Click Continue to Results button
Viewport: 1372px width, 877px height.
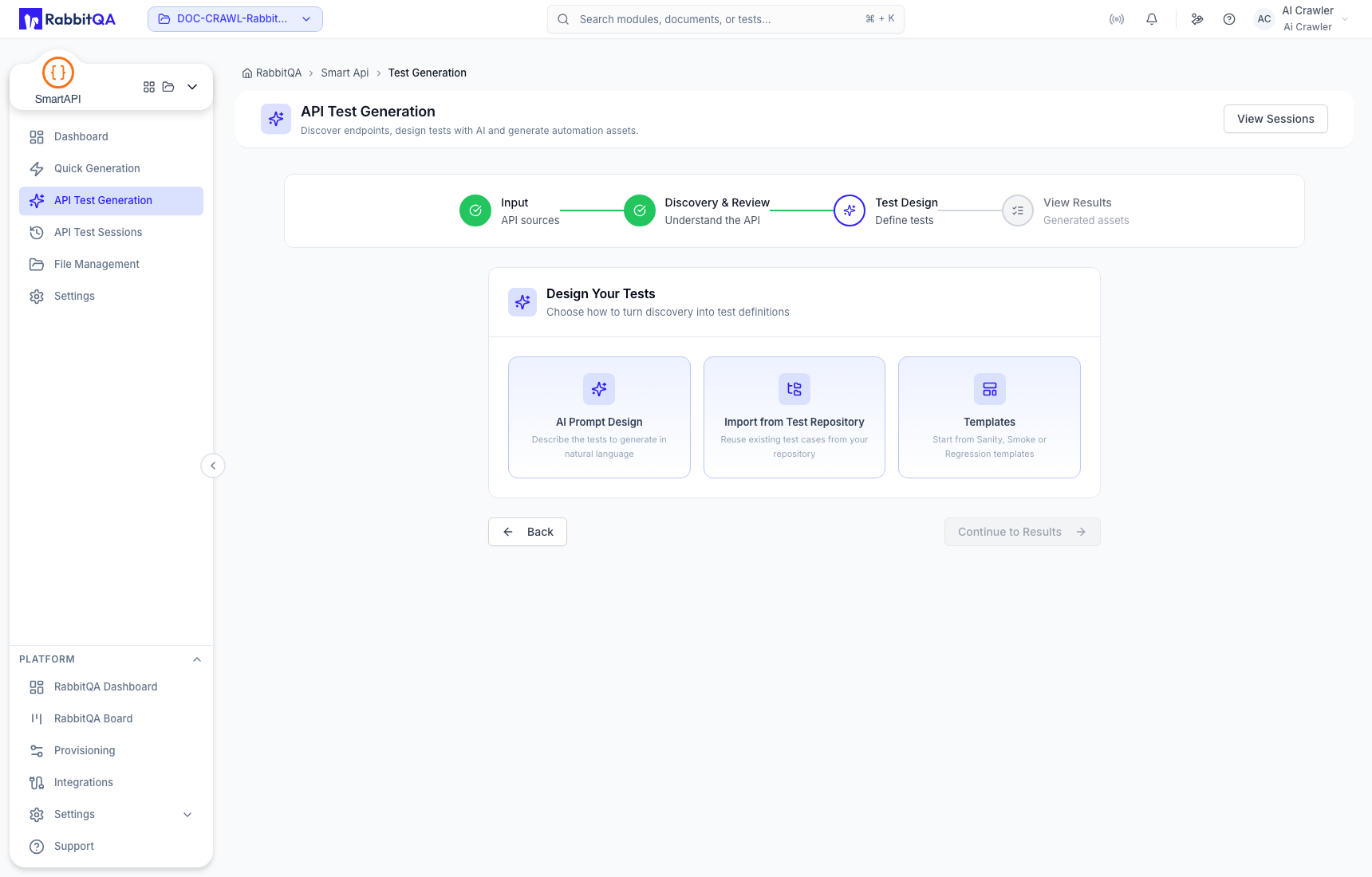point(1023,532)
